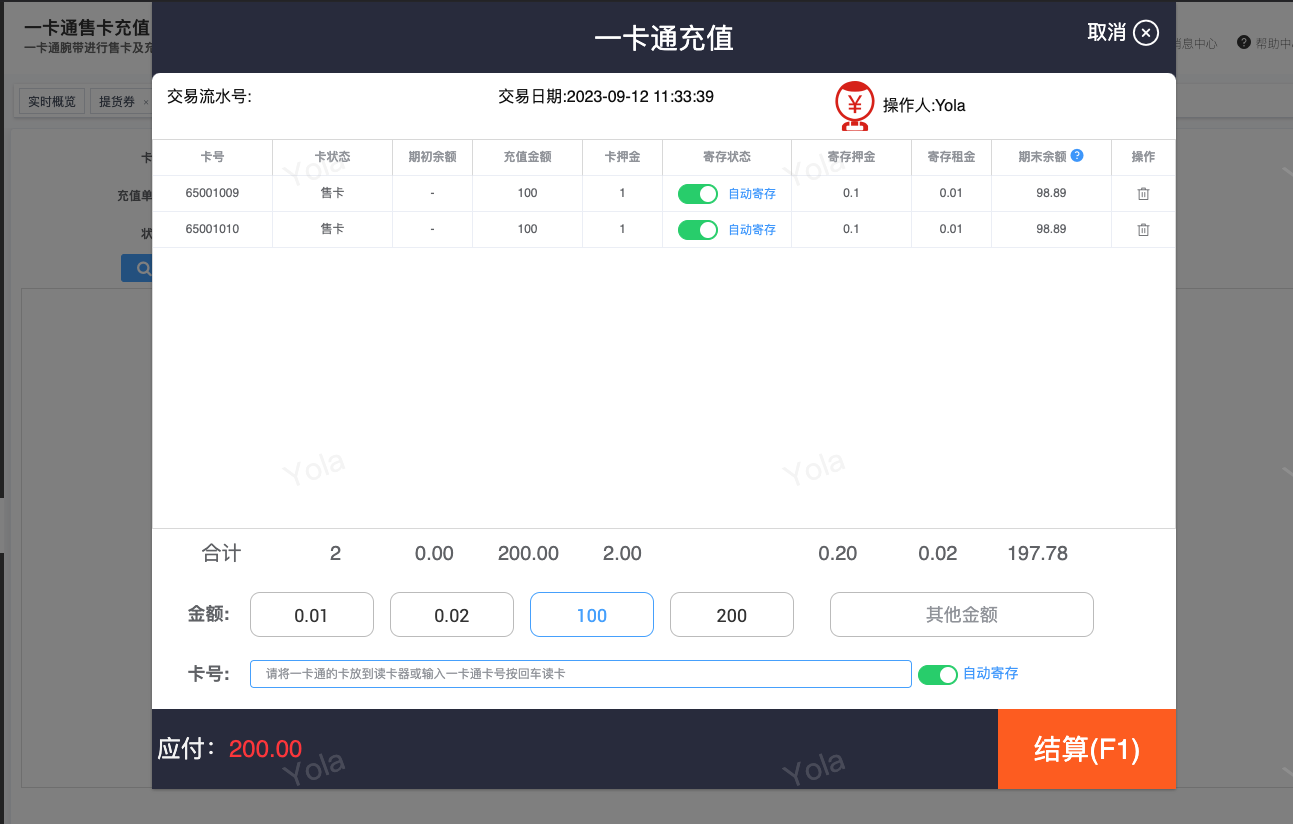Screen dimensions: 1293x824
Task: Click the 卡号 column header
Action: click(x=212, y=157)
